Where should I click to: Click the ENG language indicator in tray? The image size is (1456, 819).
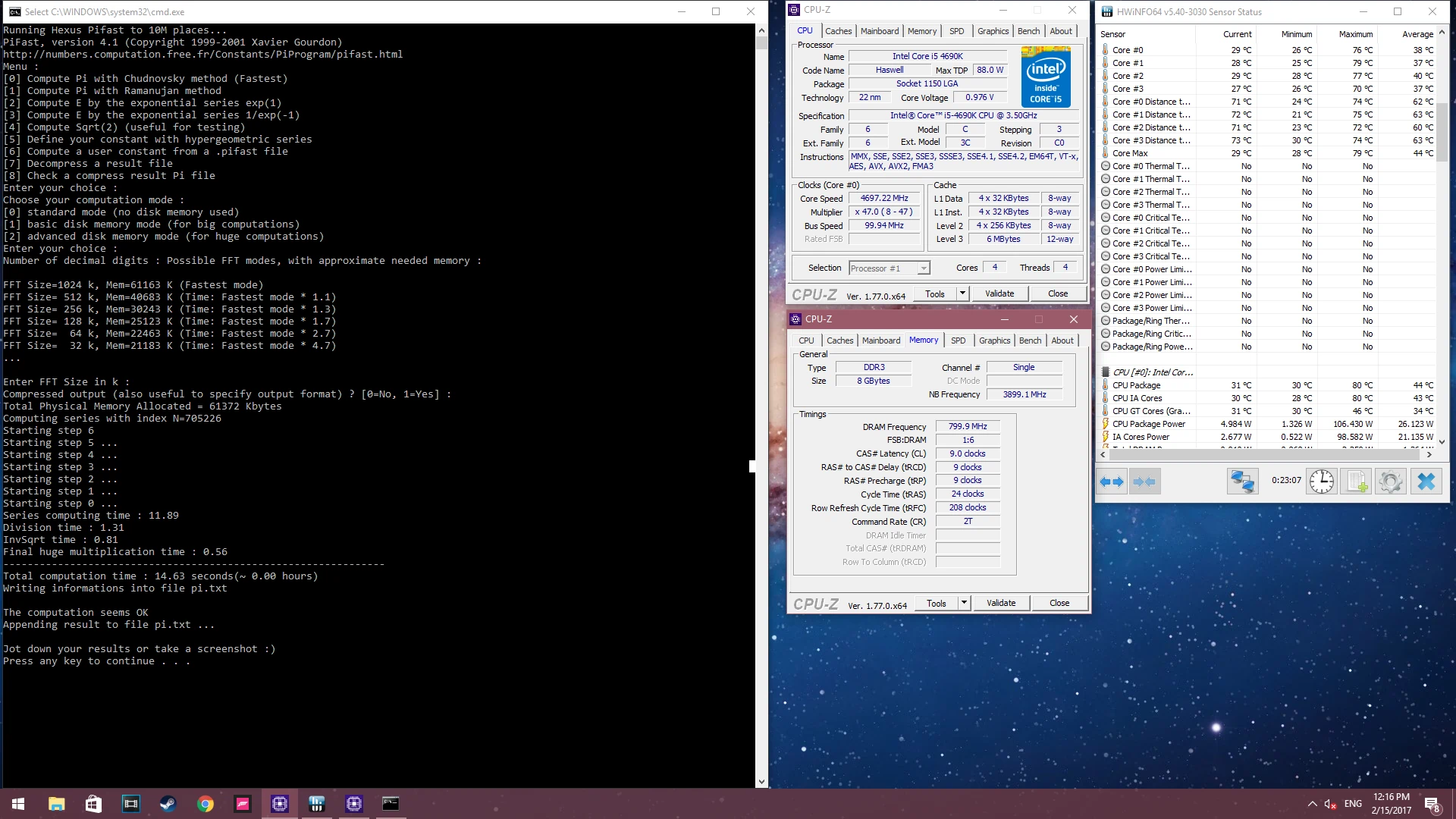[x=1353, y=804]
